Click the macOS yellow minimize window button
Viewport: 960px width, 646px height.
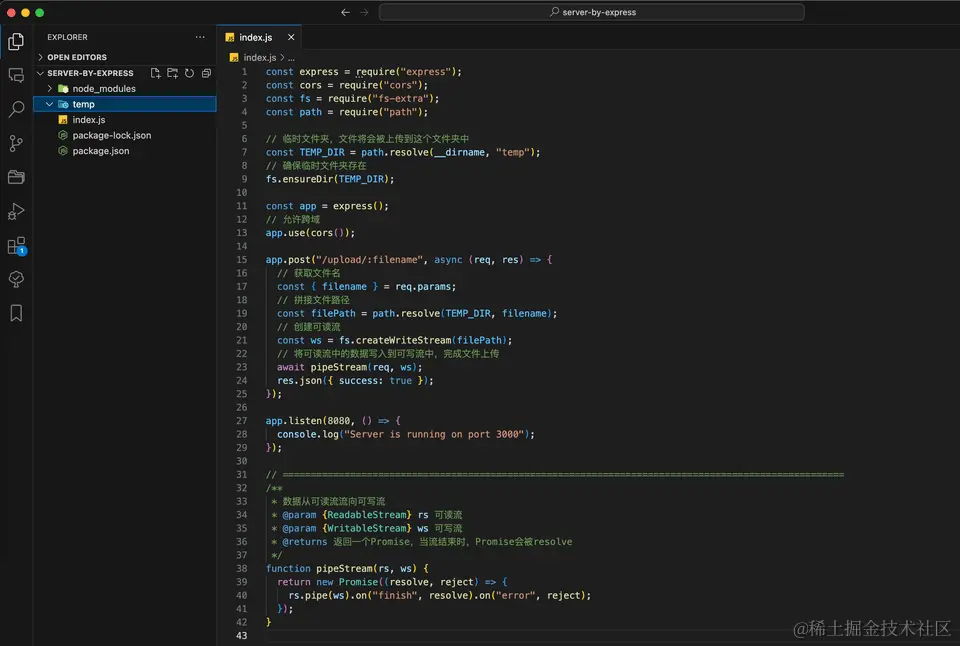tap(25, 12)
